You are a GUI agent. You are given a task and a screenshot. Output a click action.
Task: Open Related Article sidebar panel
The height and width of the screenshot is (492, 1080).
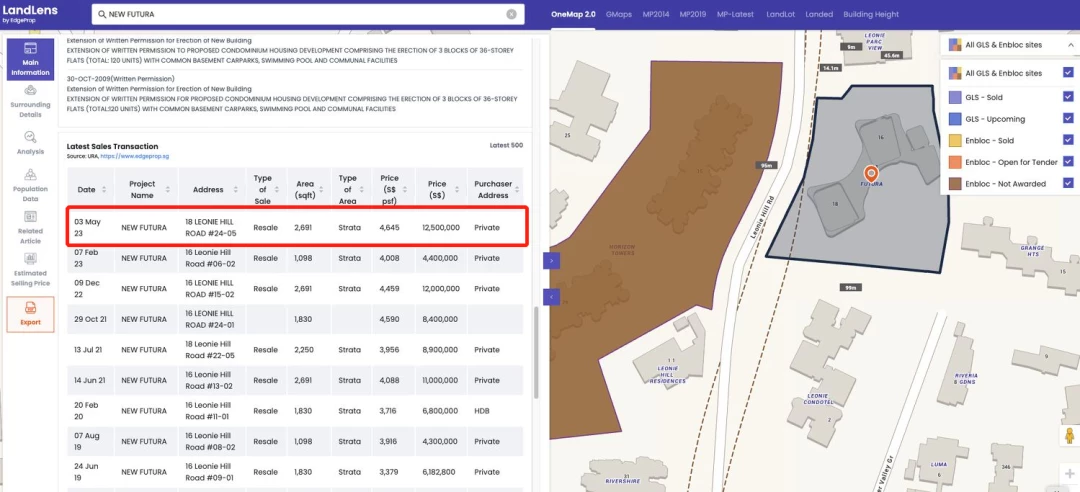[x=30, y=227]
